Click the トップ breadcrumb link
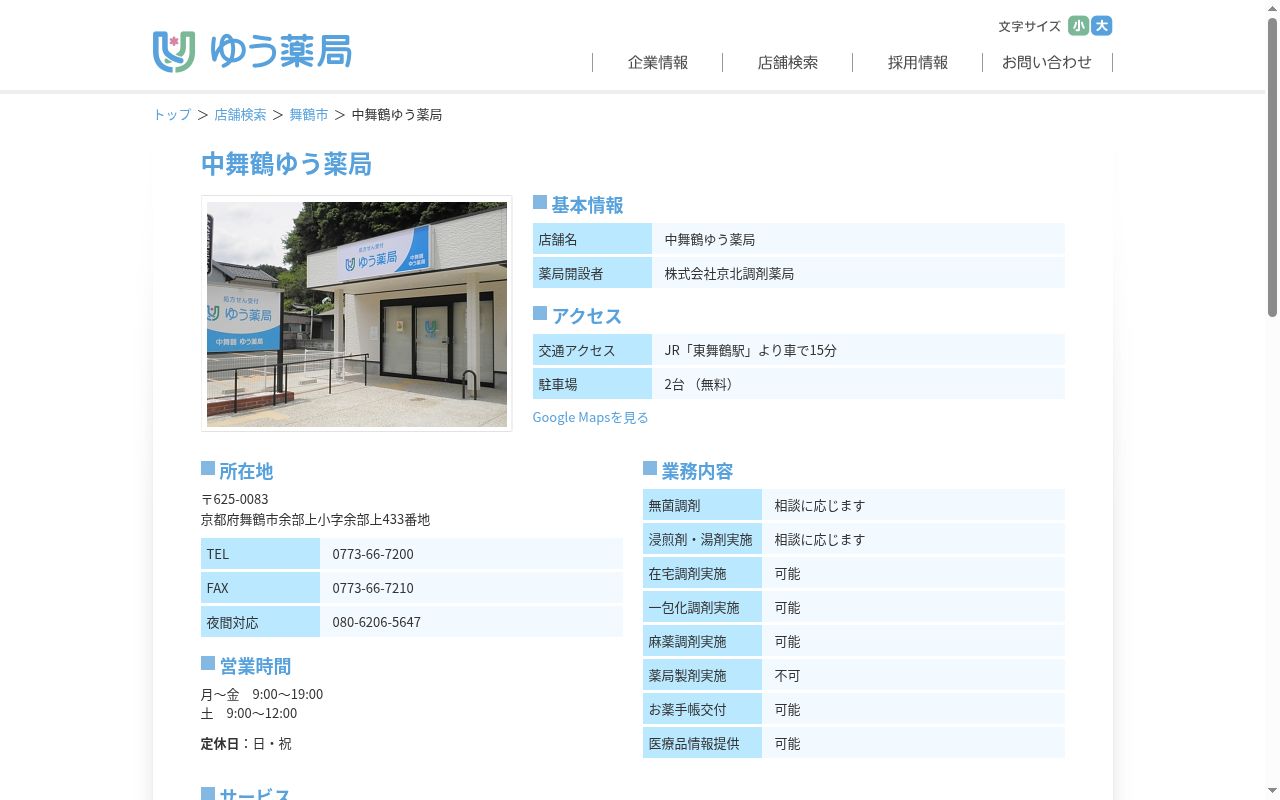 172,115
